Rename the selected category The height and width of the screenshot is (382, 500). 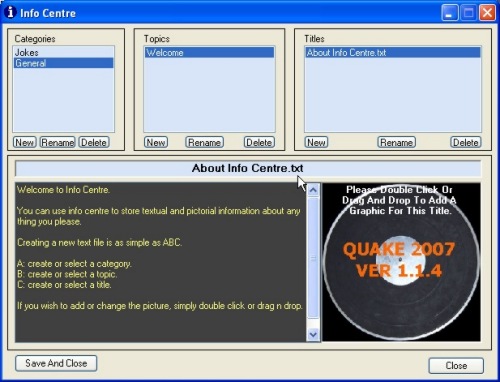pos(57,142)
